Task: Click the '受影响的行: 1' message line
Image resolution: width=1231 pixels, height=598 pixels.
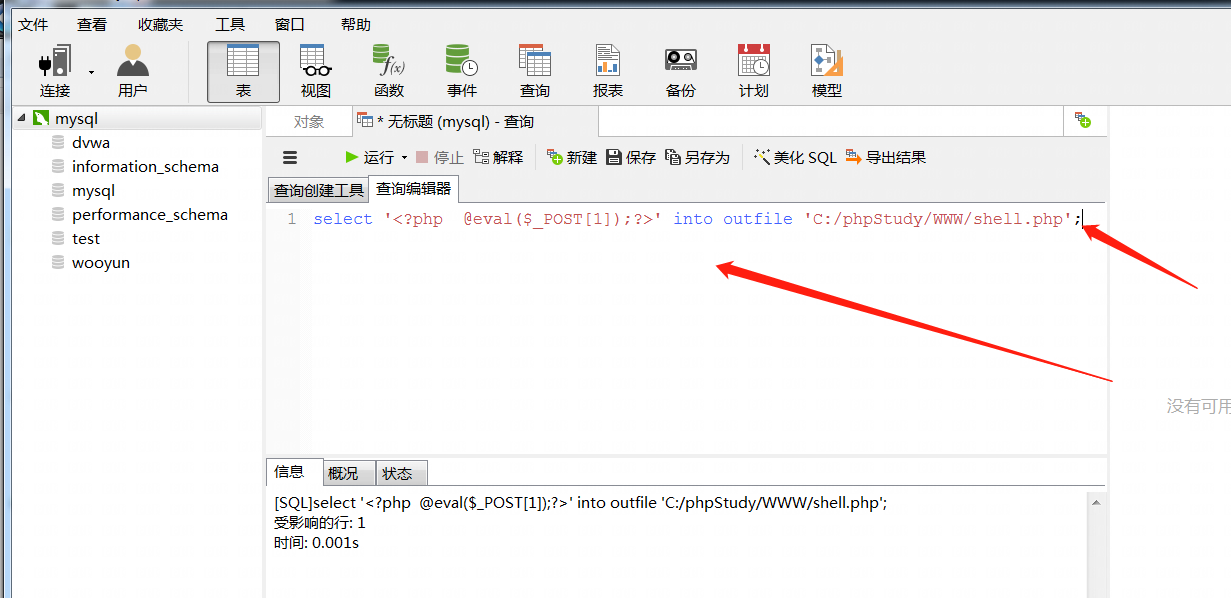Action: [x=320, y=523]
